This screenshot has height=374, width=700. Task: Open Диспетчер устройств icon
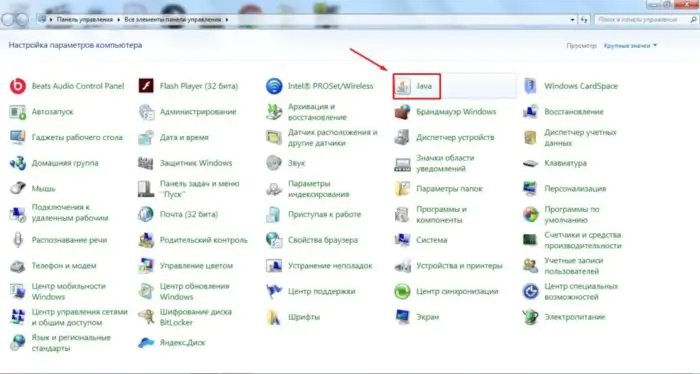pyautogui.click(x=402, y=137)
